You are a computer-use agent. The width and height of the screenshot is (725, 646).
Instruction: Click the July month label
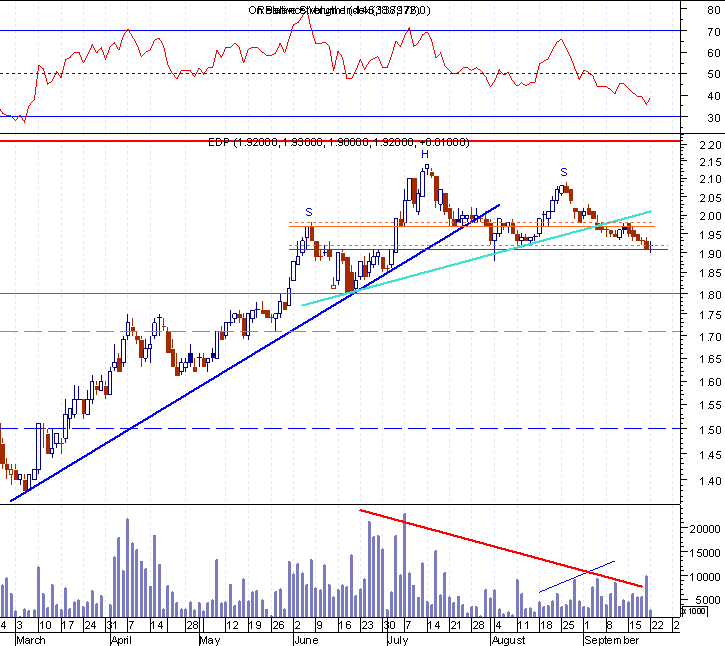pyautogui.click(x=398, y=640)
